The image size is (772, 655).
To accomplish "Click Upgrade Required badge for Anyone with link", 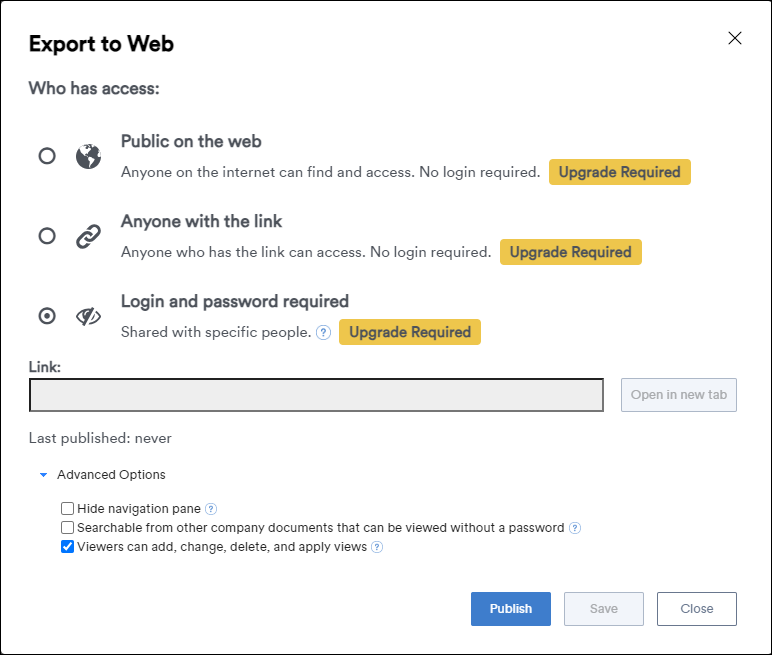I will [571, 252].
